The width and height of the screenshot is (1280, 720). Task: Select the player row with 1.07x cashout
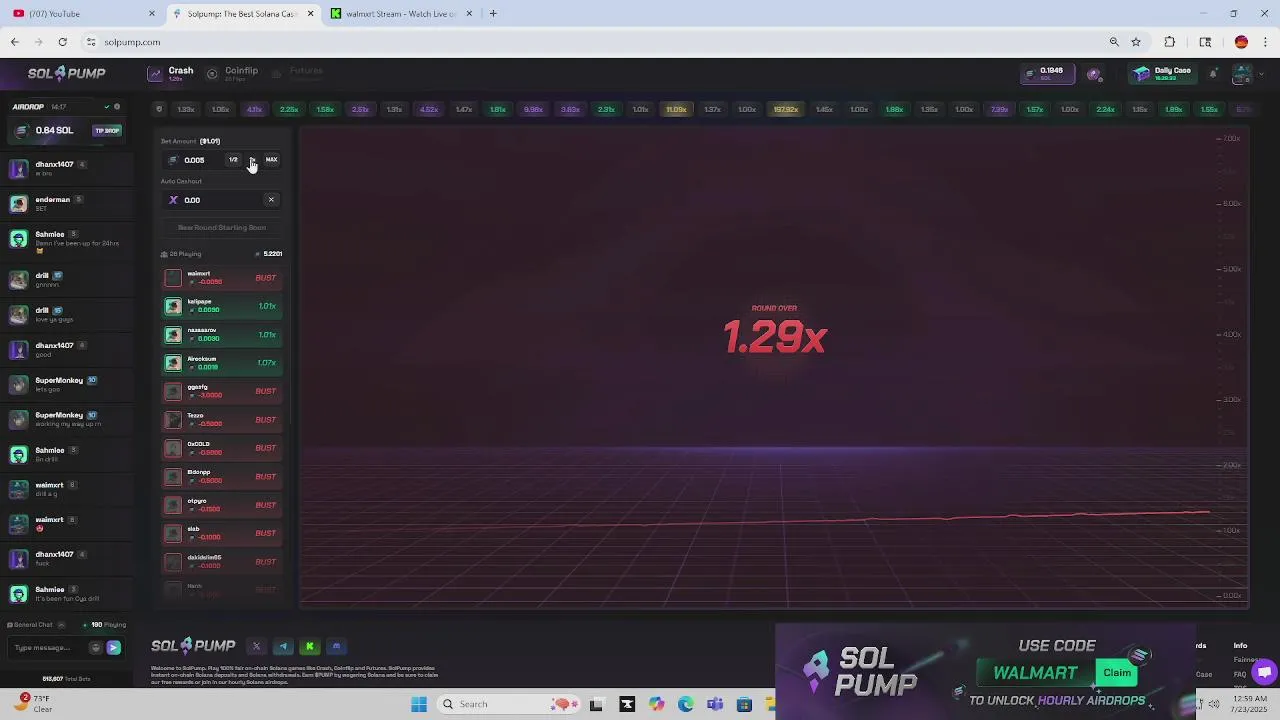point(222,363)
